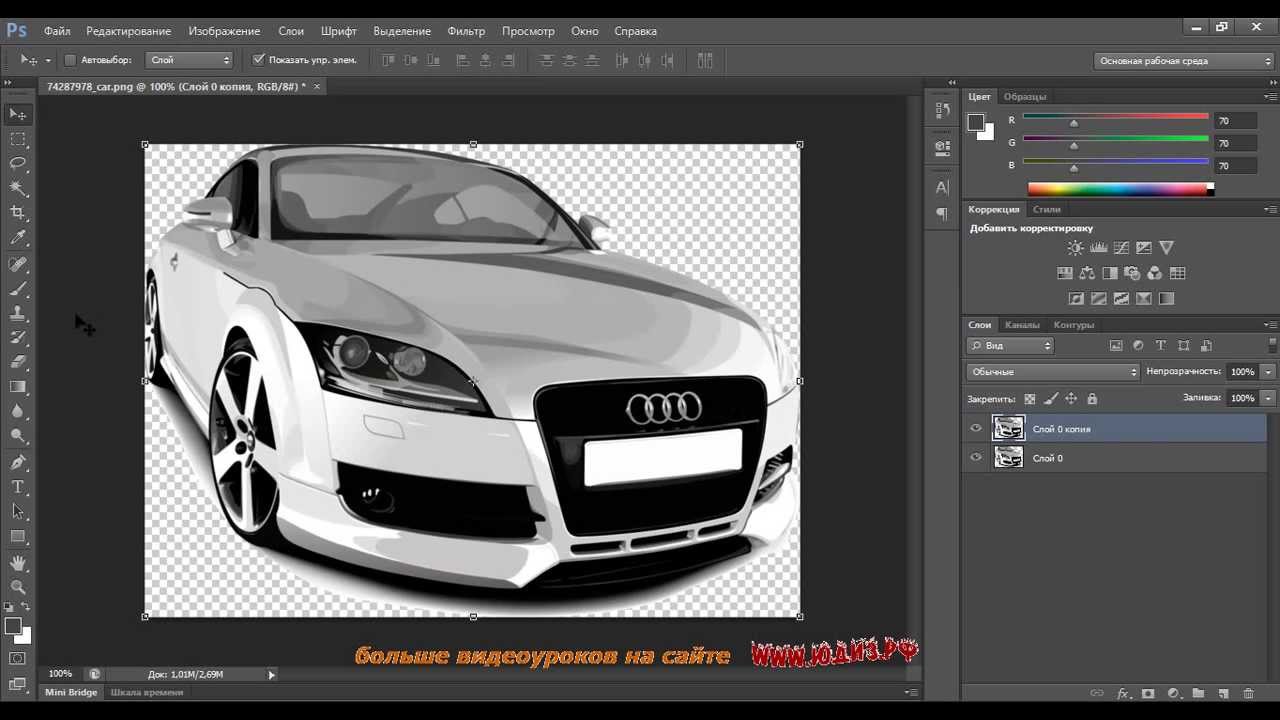
Task: Click the fx layer style icon
Action: click(x=1123, y=693)
